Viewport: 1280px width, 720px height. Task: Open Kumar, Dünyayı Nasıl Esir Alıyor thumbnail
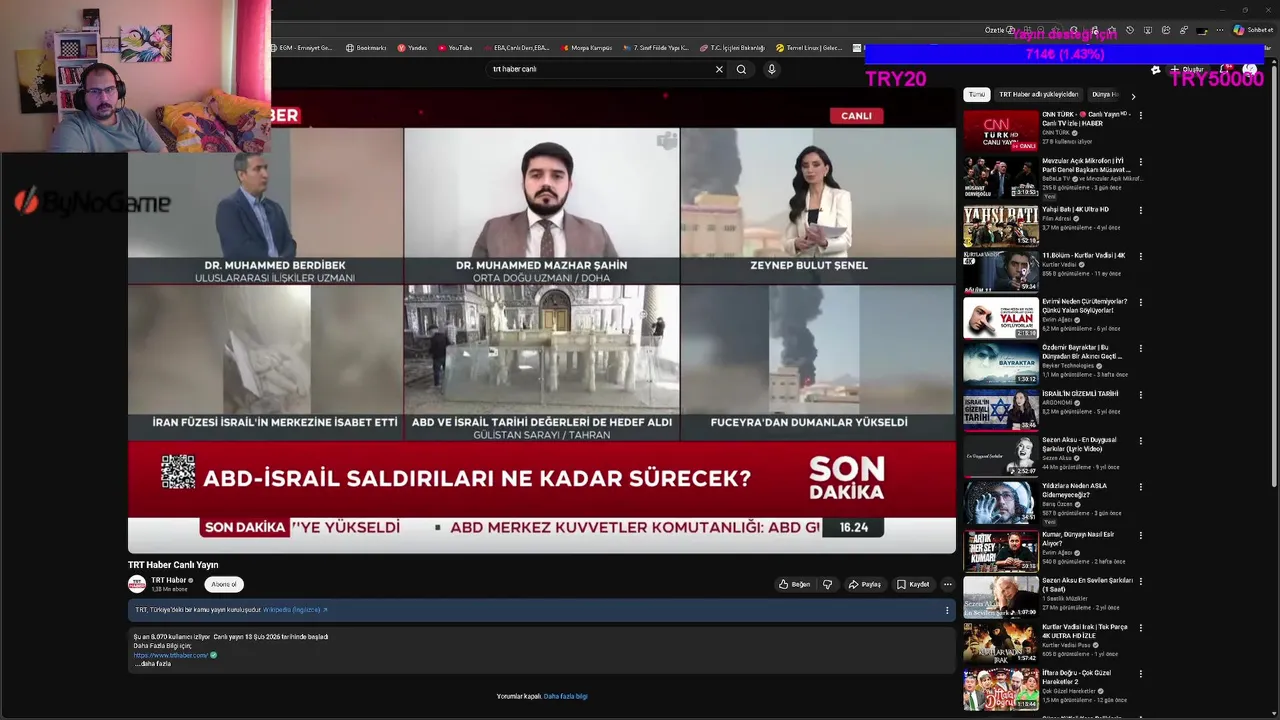[1001, 551]
